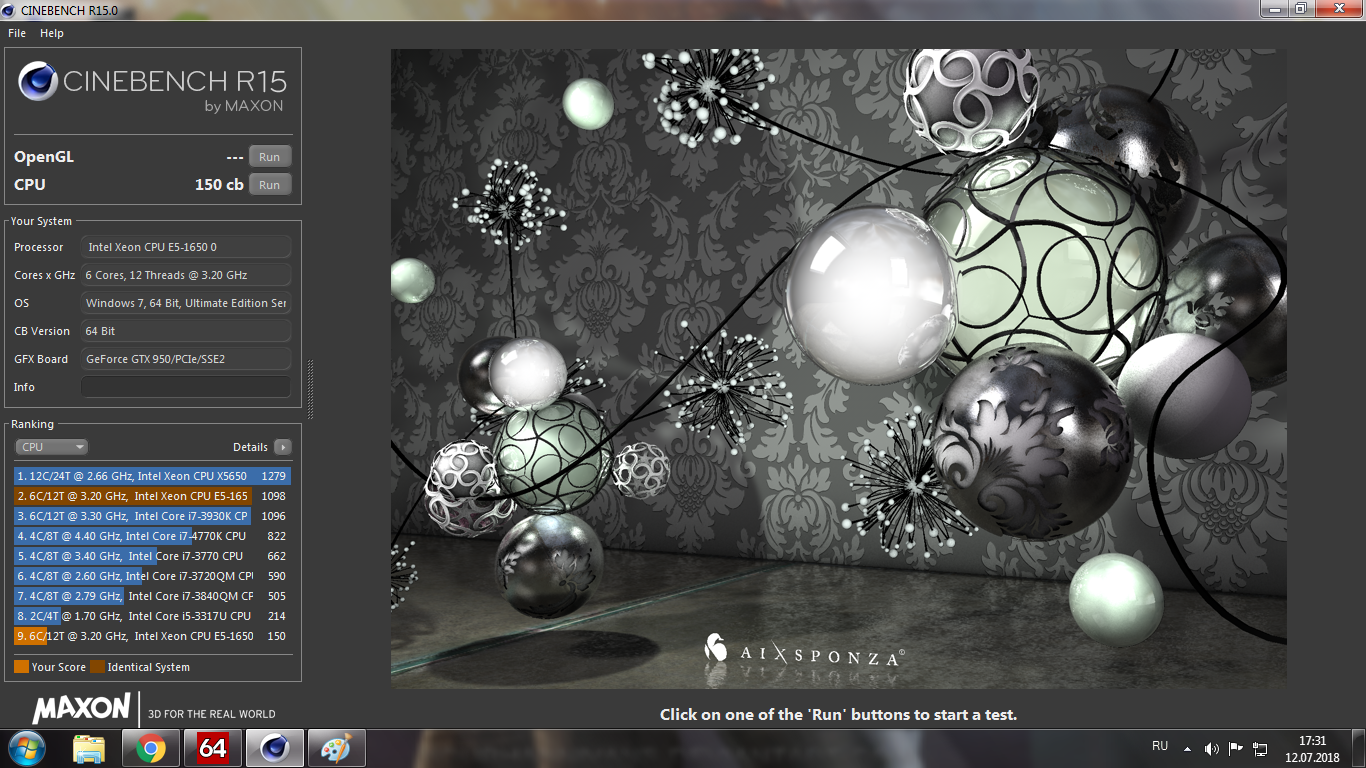Open the Paint app from taskbar

337,748
